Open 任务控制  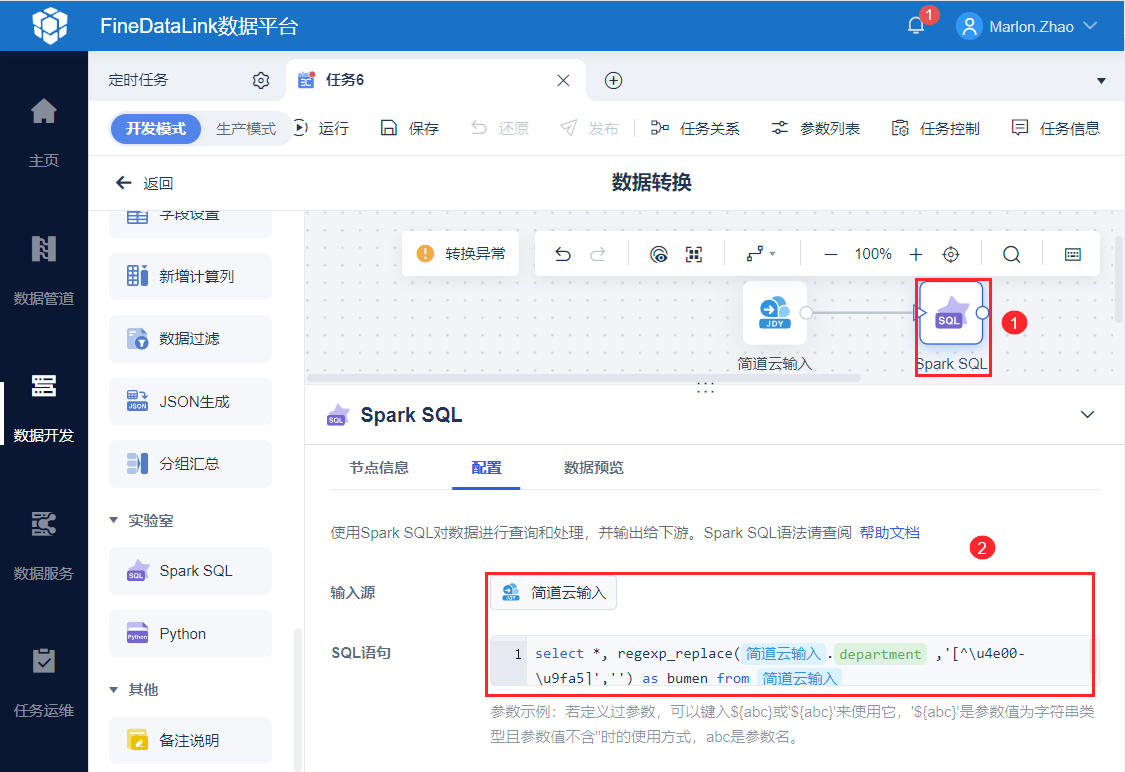click(x=936, y=128)
